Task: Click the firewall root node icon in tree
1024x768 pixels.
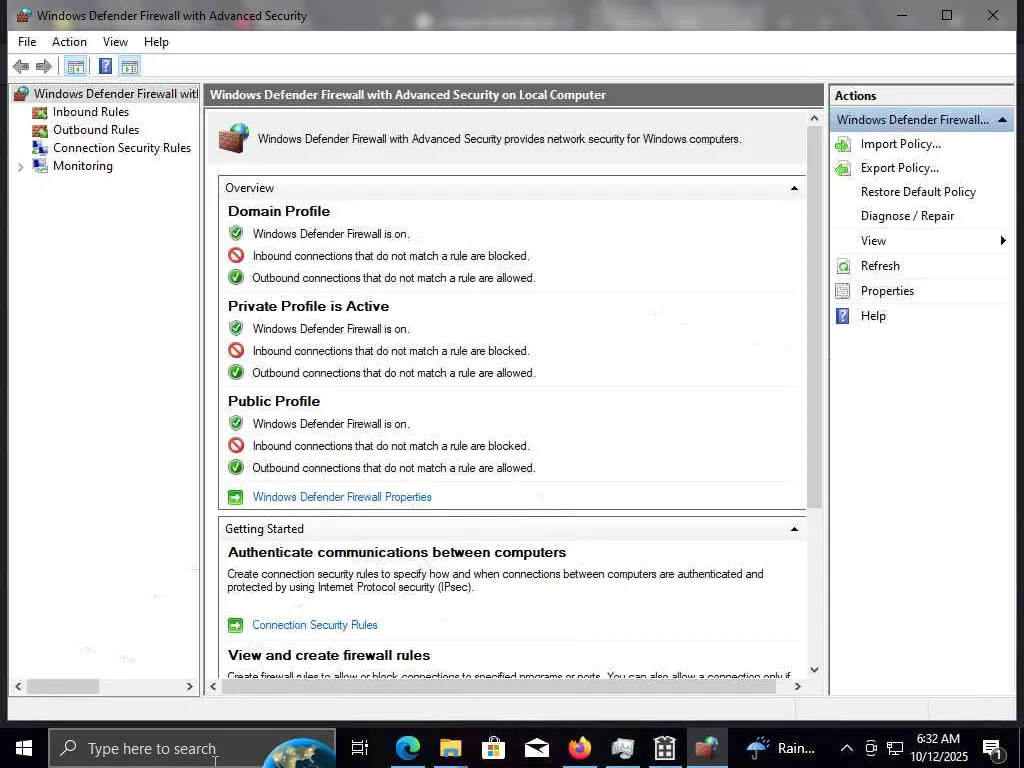Action: point(22,94)
